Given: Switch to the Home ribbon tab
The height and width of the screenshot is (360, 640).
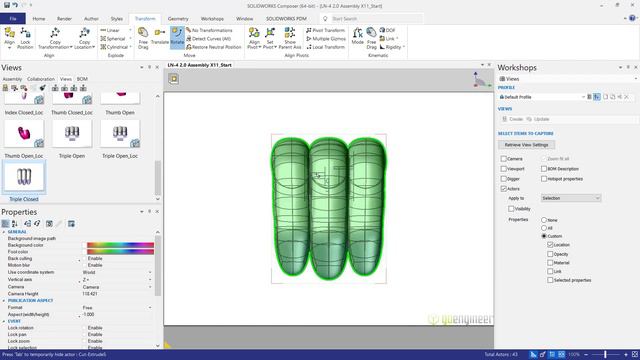Looking at the screenshot, I should [x=39, y=19].
